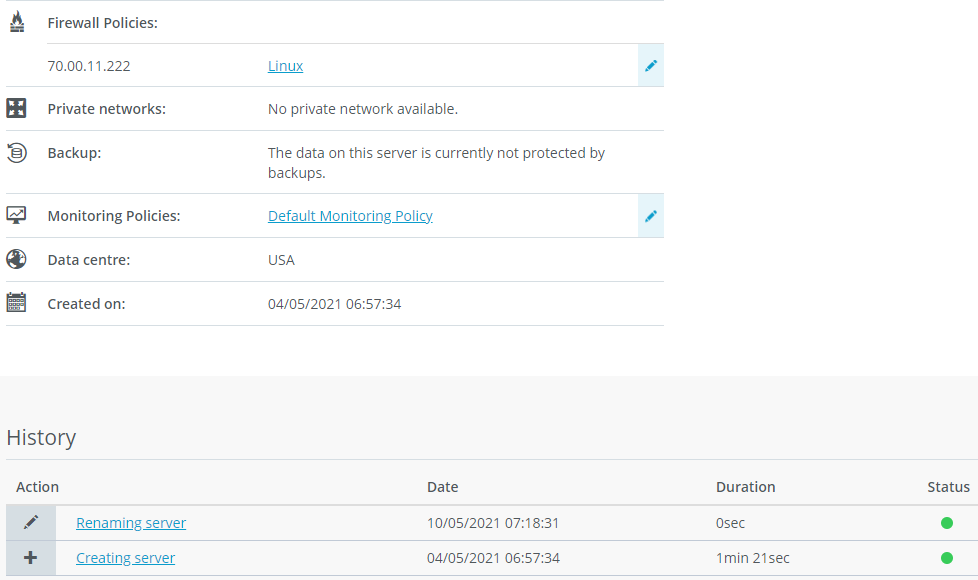The height and width of the screenshot is (580, 978).
Task: Click the Data centre globe icon
Action: tap(16, 259)
